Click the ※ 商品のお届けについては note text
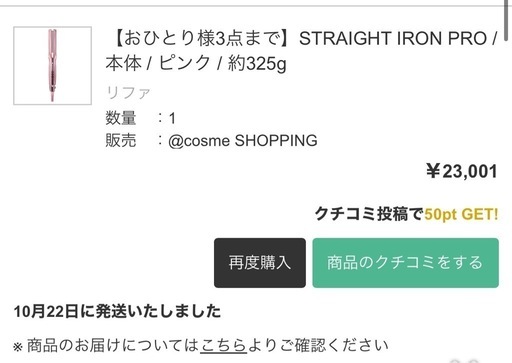The width and height of the screenshot is (512, 363). click(x=106, y=345)
